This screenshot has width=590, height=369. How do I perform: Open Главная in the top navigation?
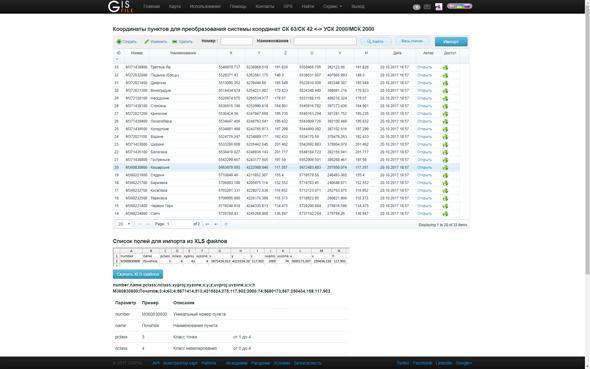(x=152, y=6)
